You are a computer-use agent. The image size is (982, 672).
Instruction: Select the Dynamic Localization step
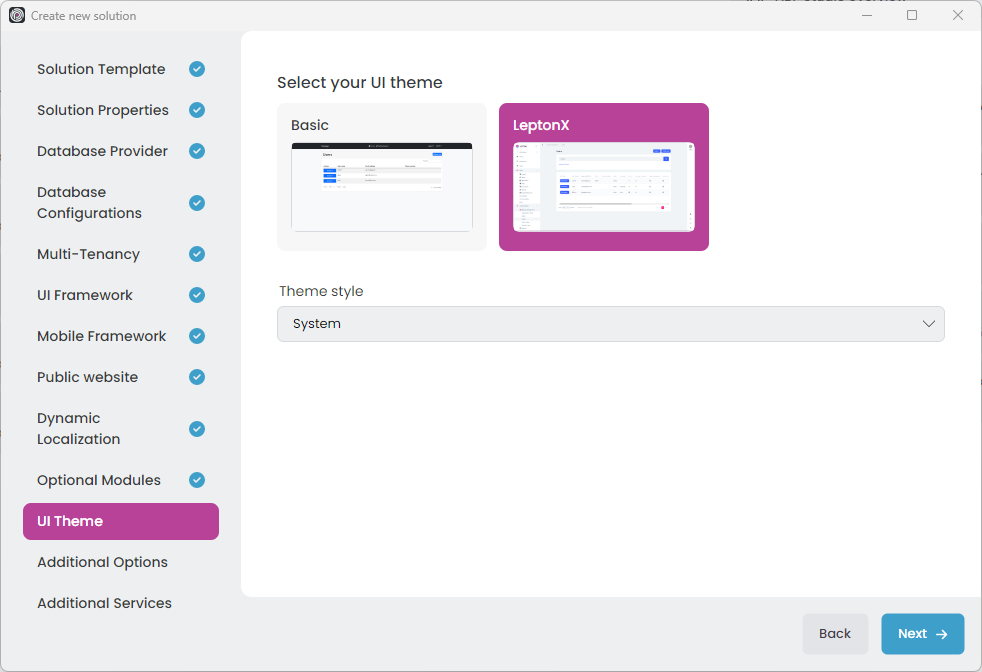(121, 429)
